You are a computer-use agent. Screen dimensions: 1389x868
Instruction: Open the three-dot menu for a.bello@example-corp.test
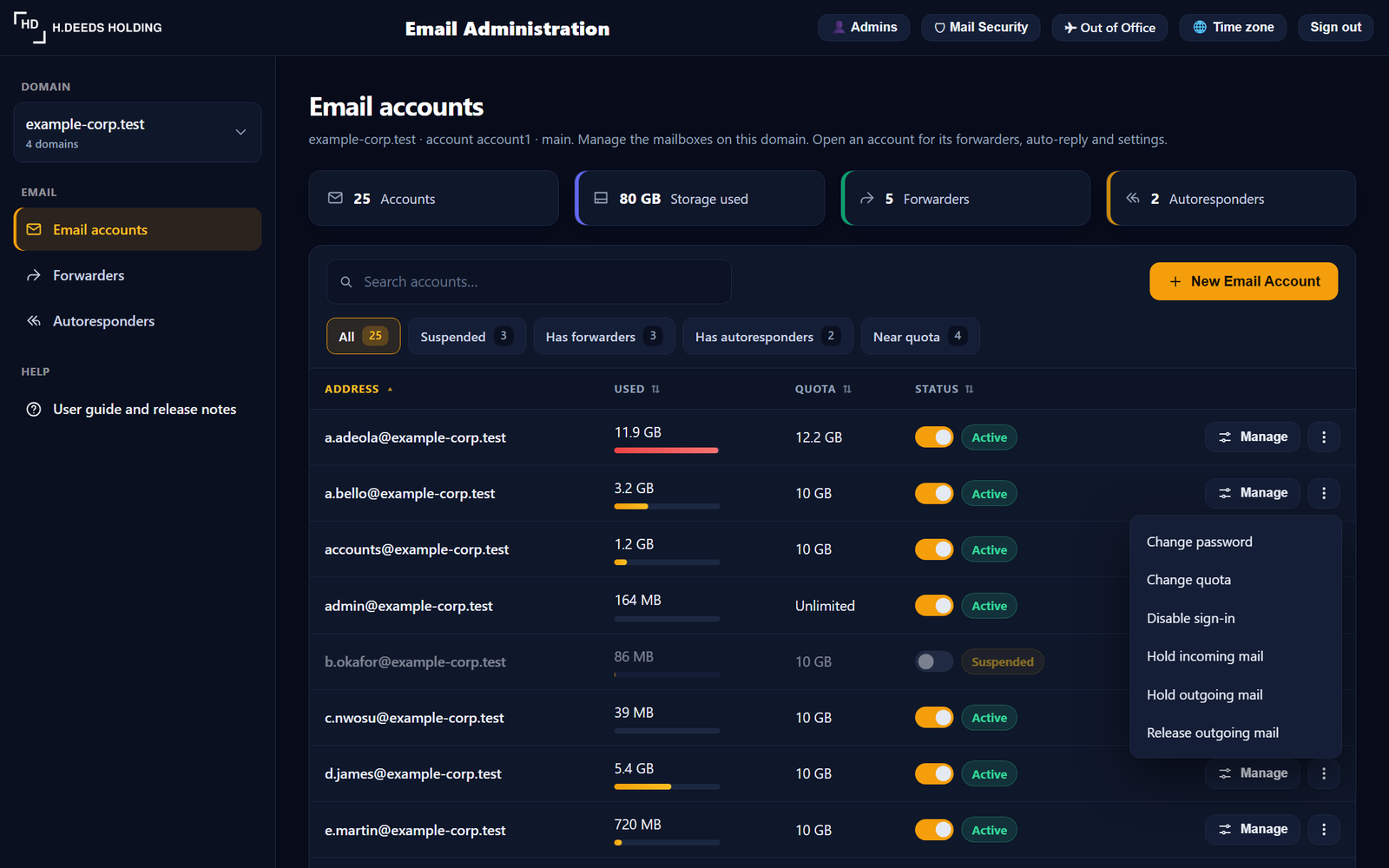coord(1324,493)
